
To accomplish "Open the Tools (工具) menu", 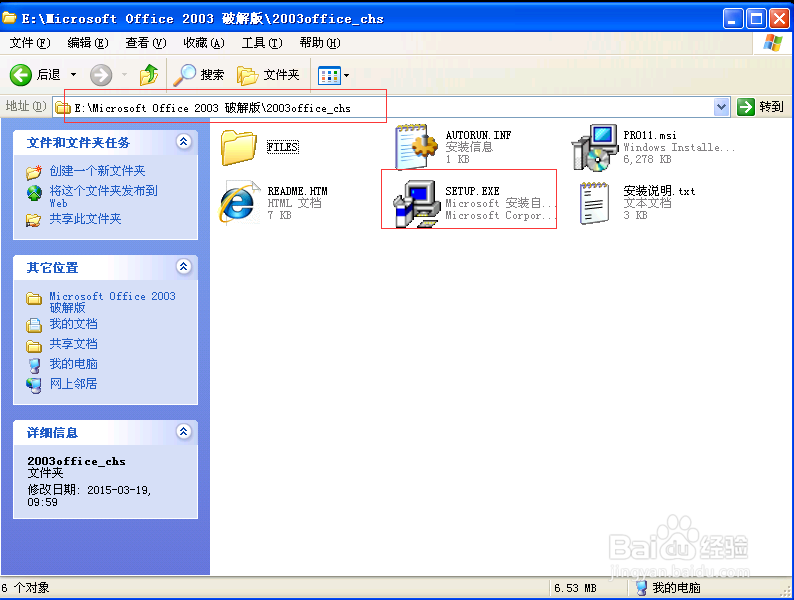I will 262,43.
